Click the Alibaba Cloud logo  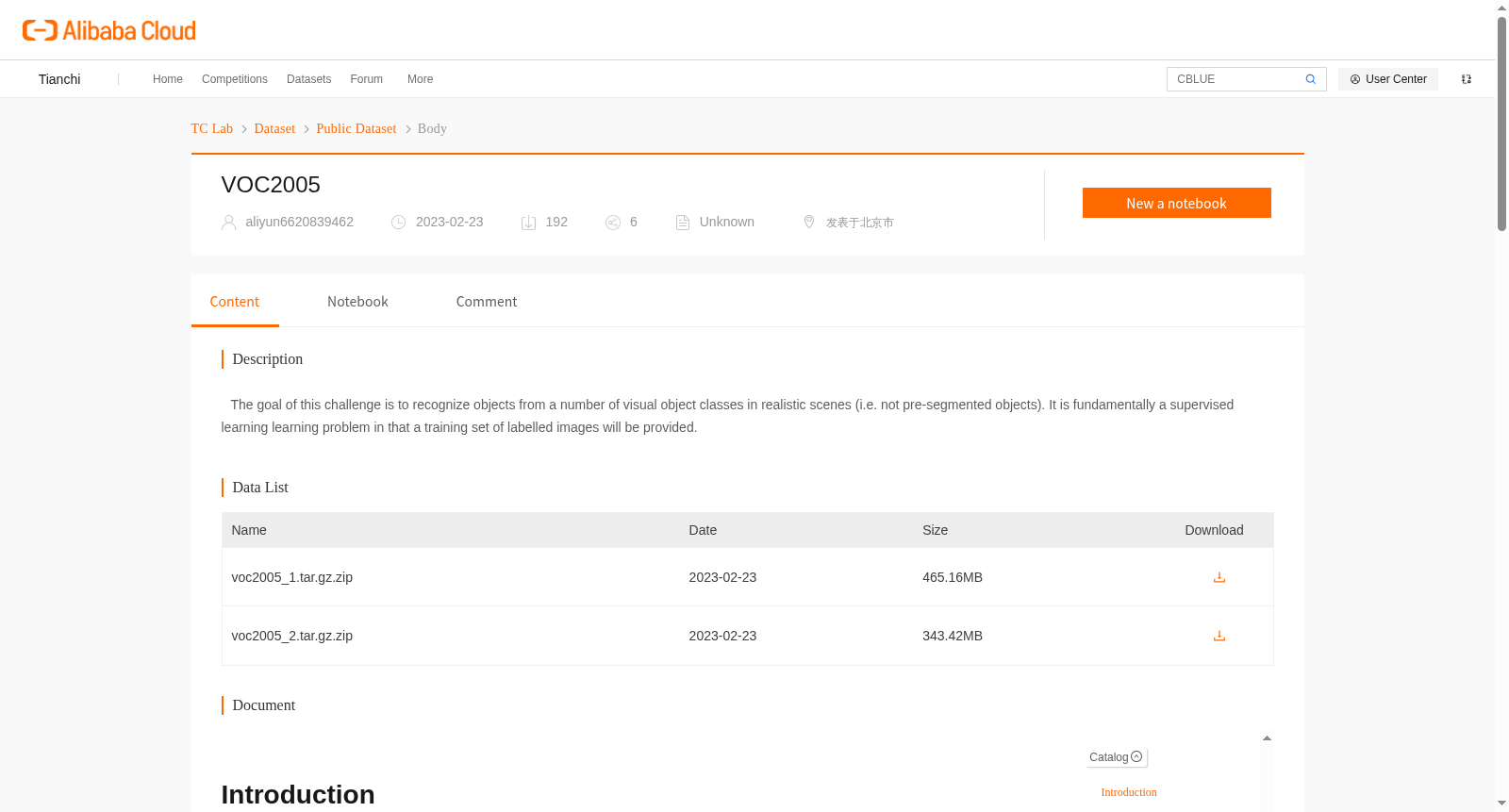point(109,31)
